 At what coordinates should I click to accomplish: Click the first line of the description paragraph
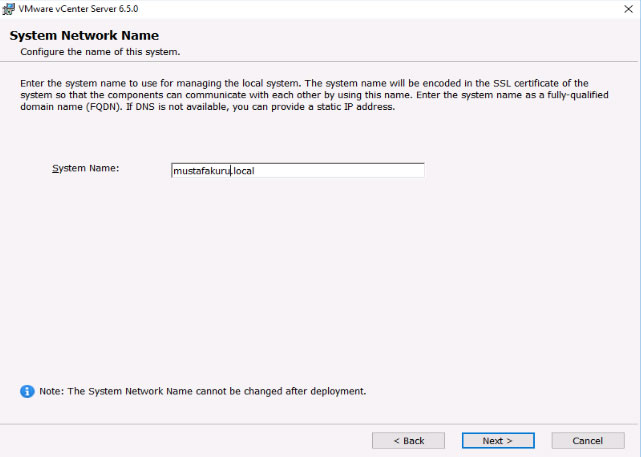point(304,83)
